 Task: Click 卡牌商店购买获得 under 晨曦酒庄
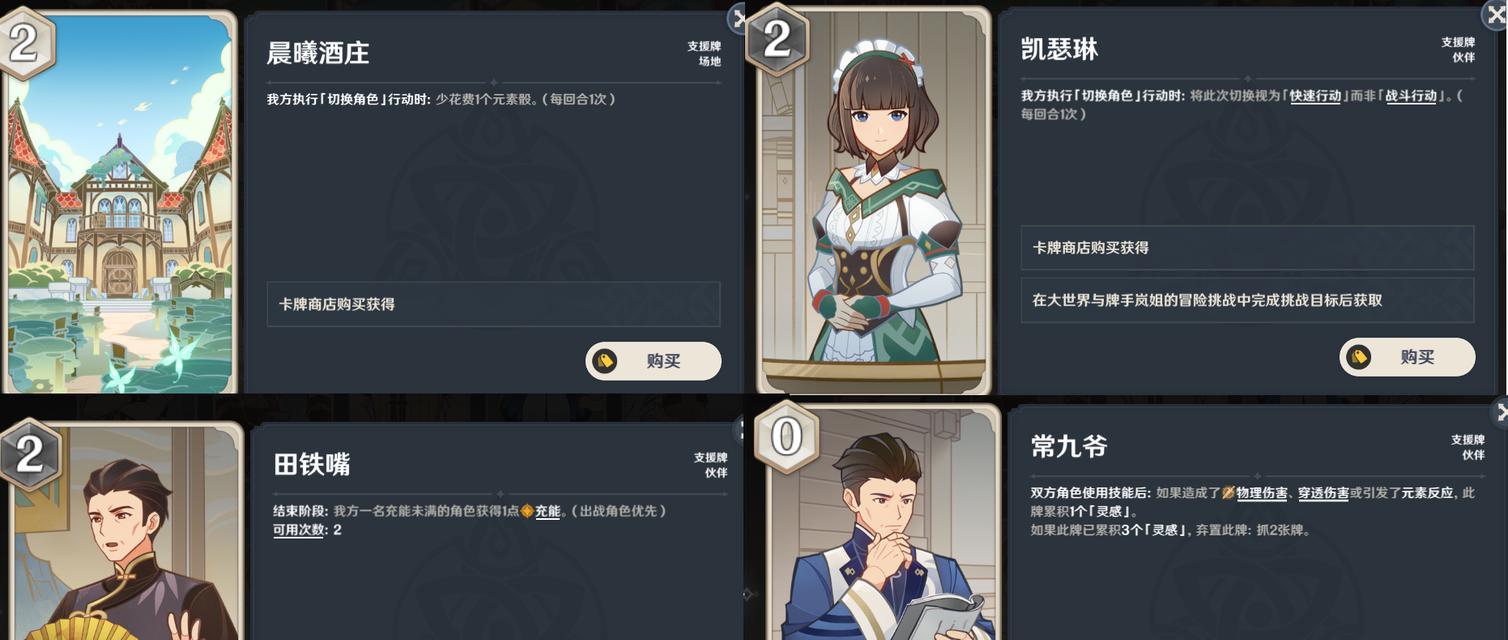[x=493, y=304]
